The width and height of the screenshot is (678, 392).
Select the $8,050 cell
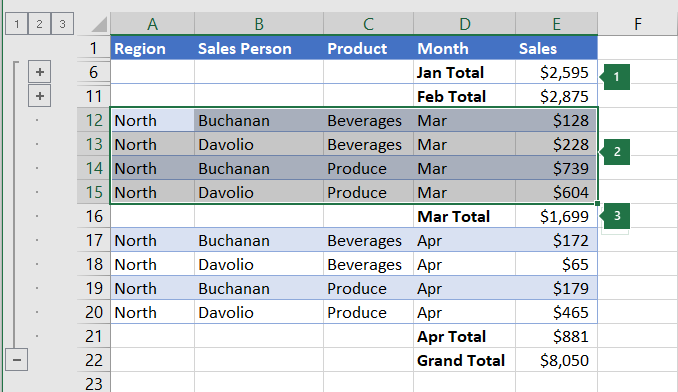click(556, 360)
